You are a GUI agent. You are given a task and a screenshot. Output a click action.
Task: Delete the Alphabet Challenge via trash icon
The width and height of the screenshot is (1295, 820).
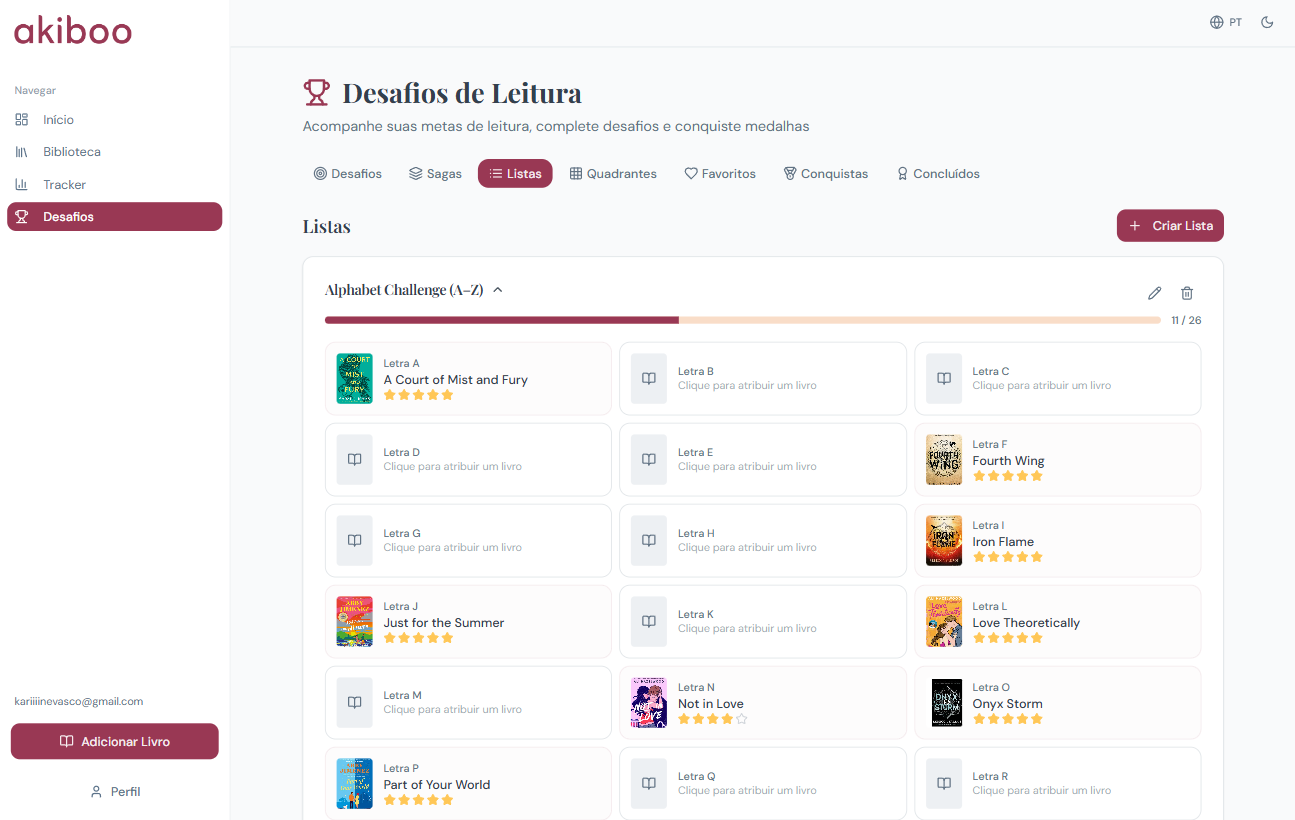point(1187,293)
